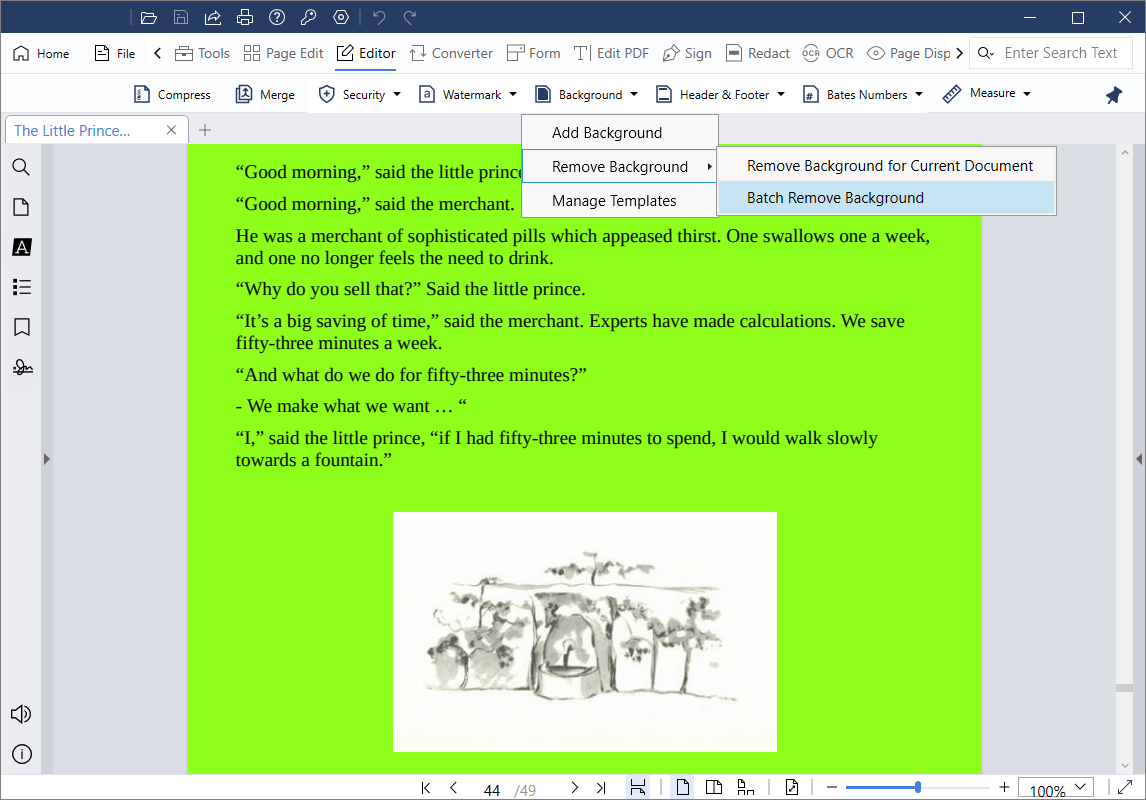
Task: Zoom in with plus button
Action: tap(1004, 787)
